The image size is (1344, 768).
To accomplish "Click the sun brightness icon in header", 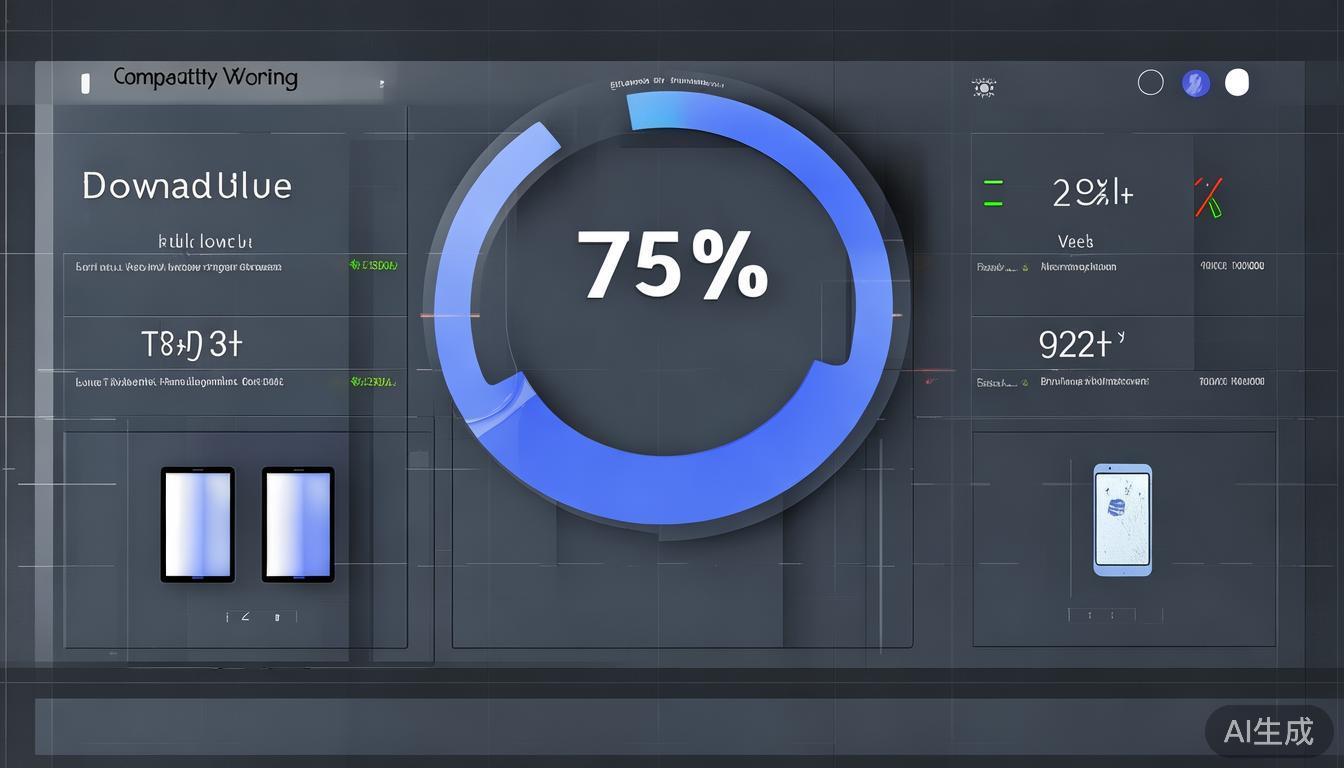I will pos(984,88).
